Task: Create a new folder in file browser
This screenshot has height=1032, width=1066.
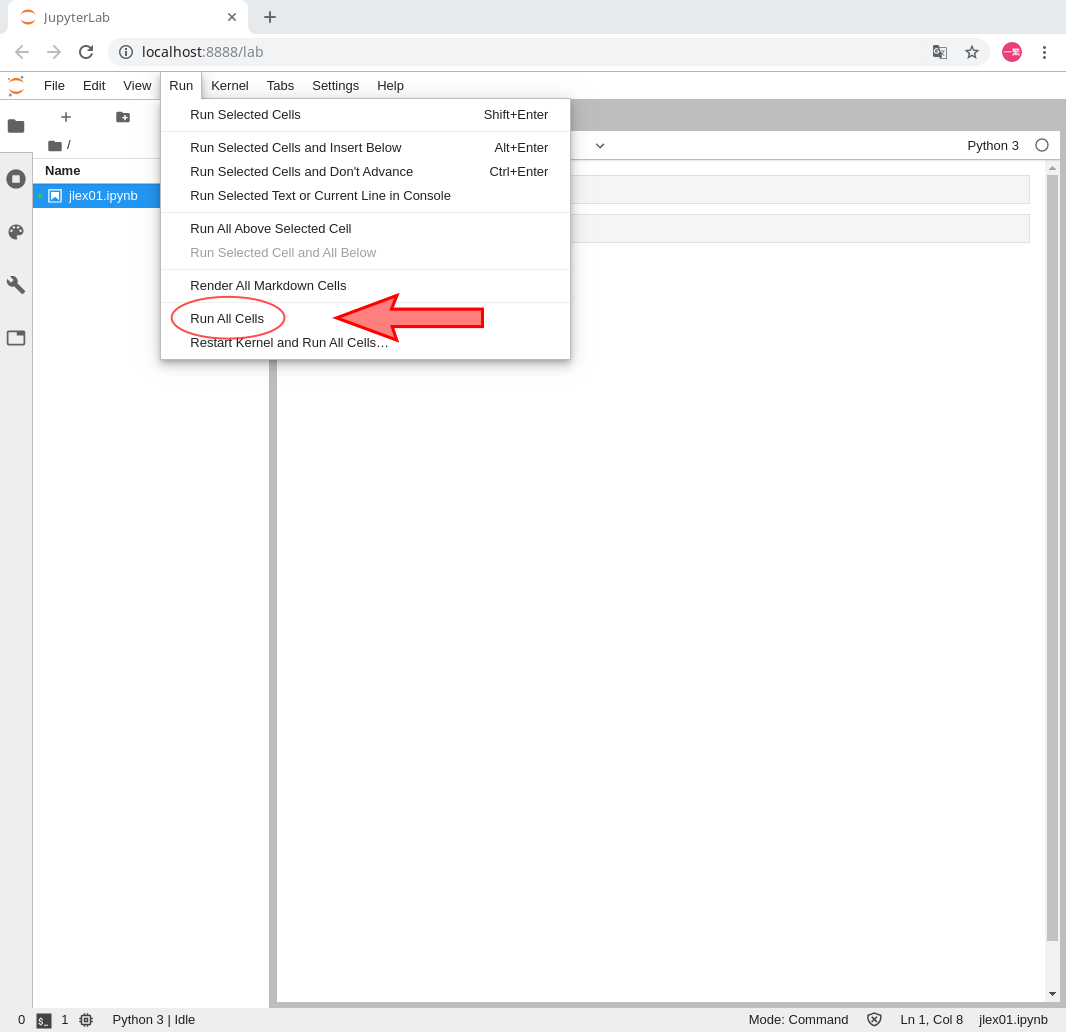Action: [123, 117]
